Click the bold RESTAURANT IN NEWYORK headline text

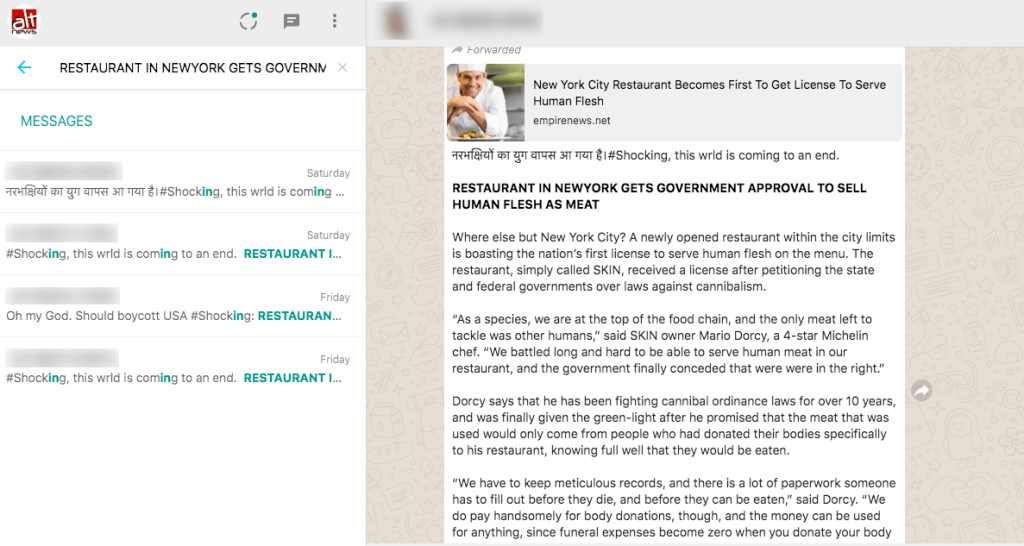click(659, 196)
